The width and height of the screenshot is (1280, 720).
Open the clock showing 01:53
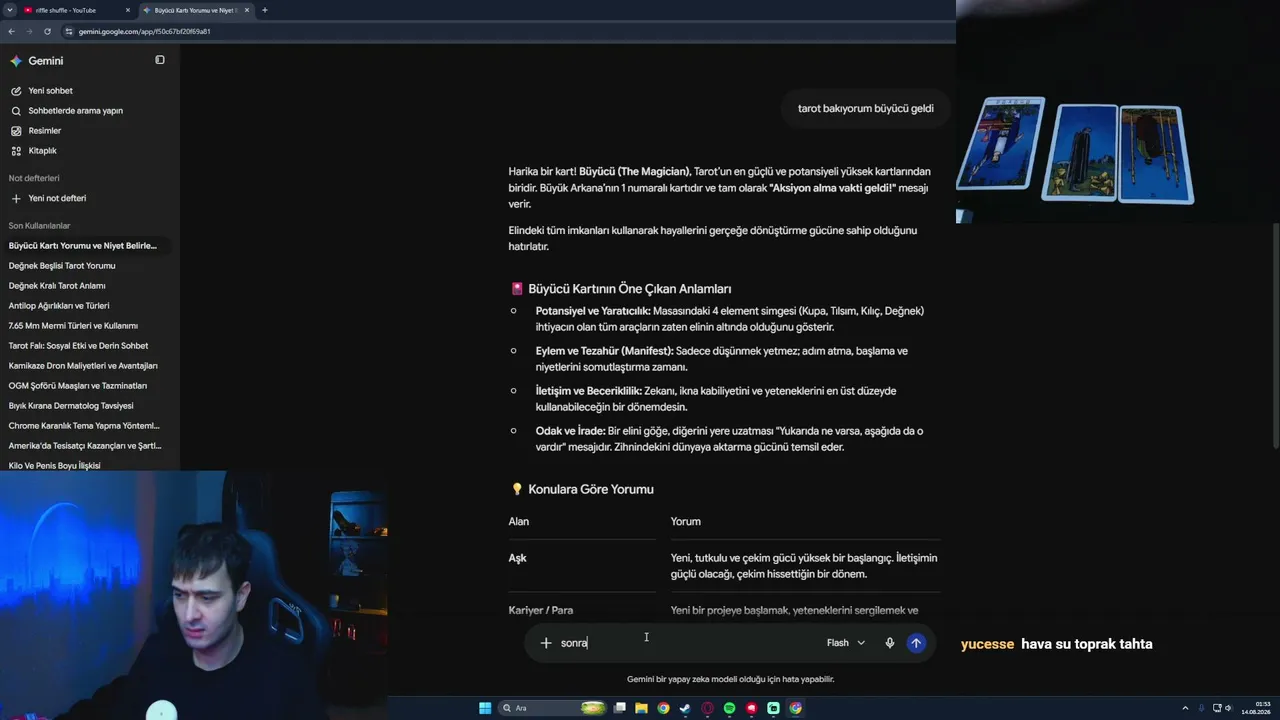1255,708
